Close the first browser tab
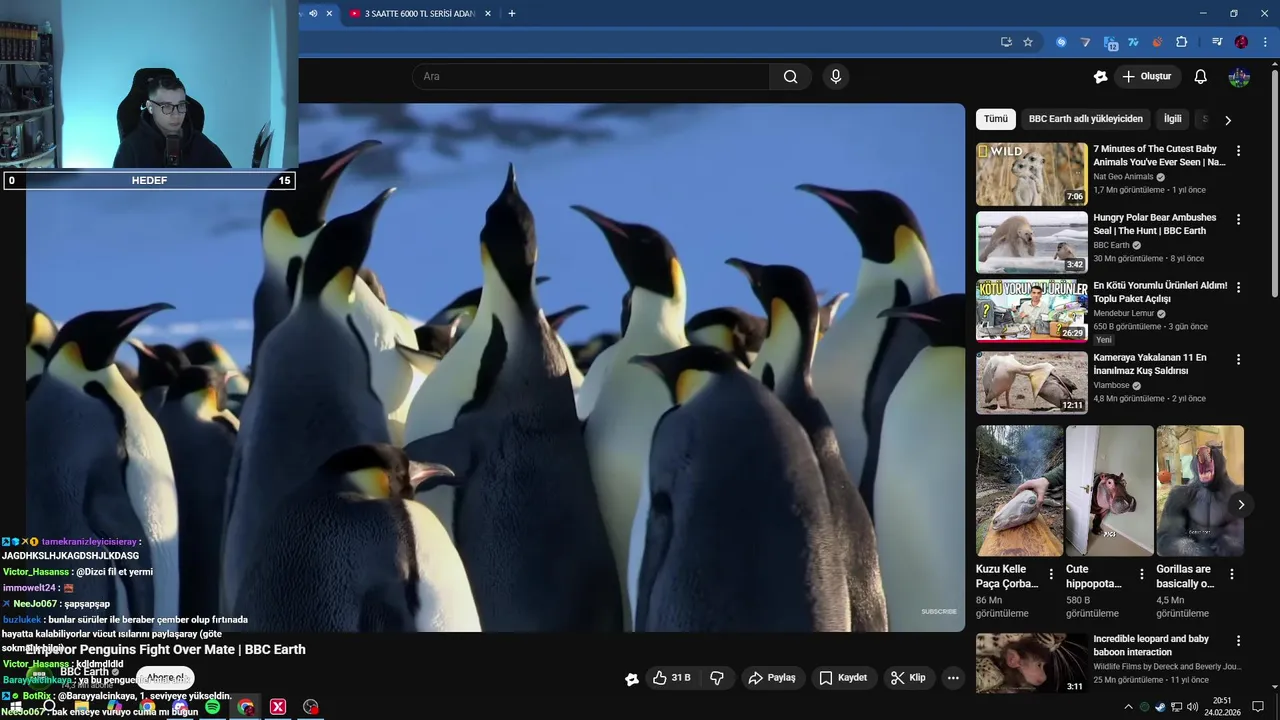Image resolution: width=1280 pixels, height=720 pixels. click(x=329, y=13)
